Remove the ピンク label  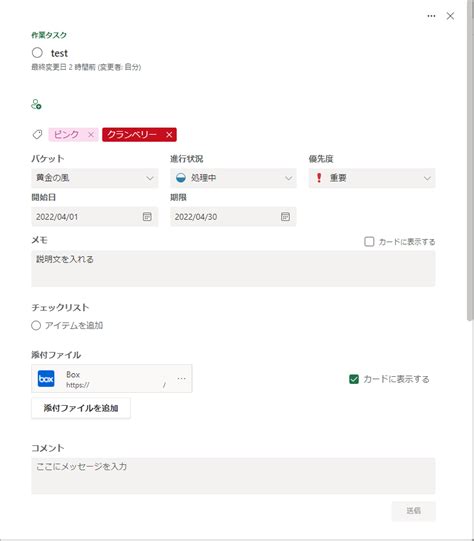coord(91,135)
